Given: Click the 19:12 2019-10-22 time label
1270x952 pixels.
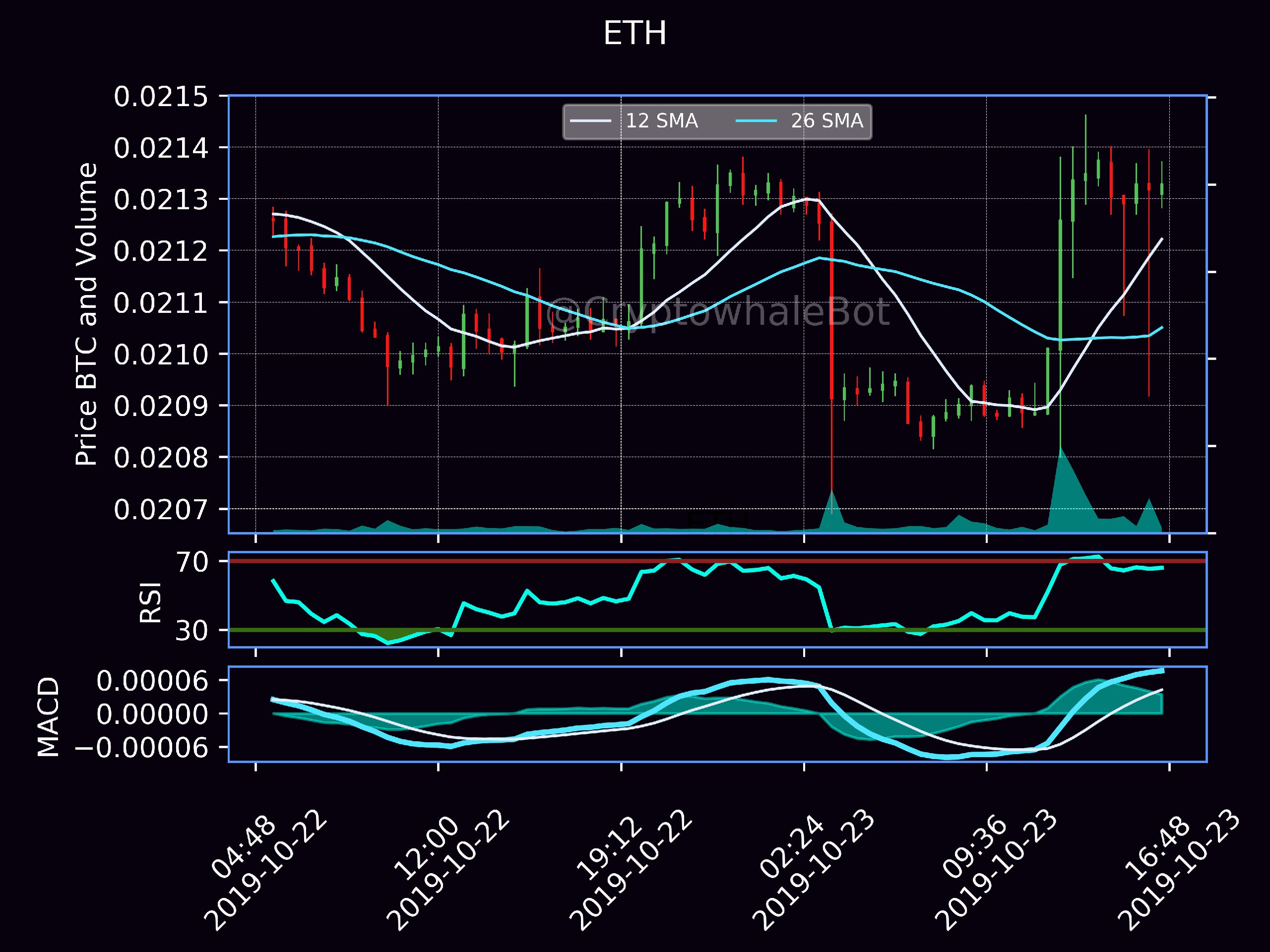Looking at the screenshot, I should point(631,869).
